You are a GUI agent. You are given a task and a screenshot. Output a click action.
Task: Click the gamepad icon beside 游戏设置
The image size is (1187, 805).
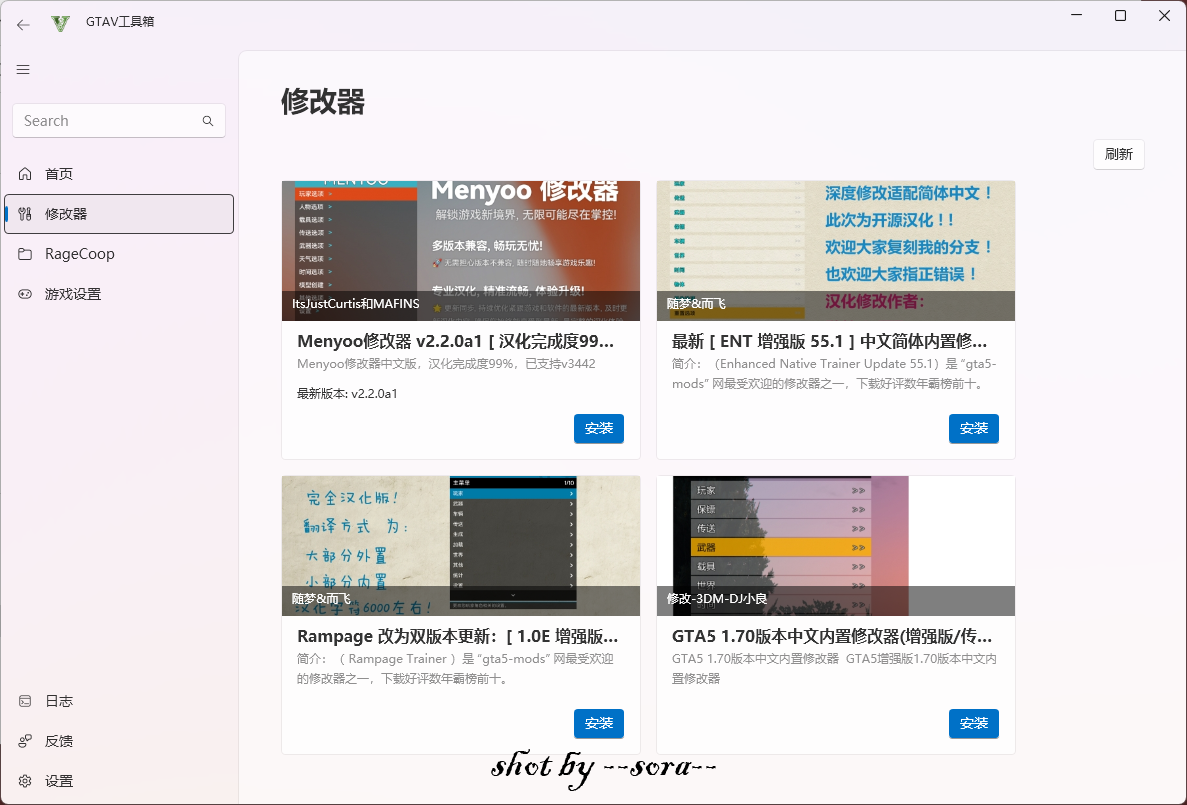pos(25,295)
